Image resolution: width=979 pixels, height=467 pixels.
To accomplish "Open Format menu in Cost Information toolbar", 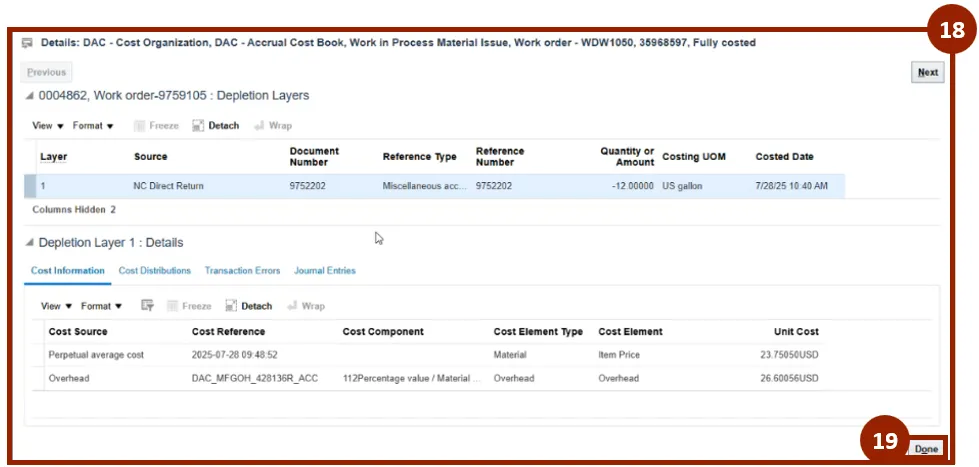I will (101, 306).
